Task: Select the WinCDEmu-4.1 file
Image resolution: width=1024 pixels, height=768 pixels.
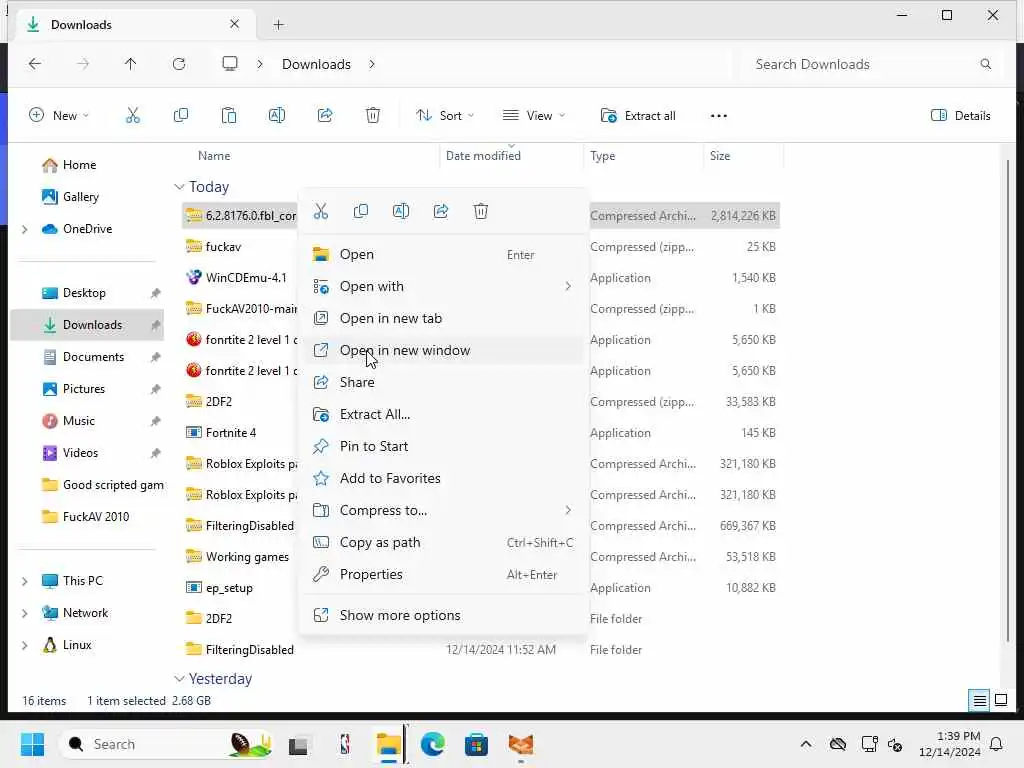Action: coord(246,278)
